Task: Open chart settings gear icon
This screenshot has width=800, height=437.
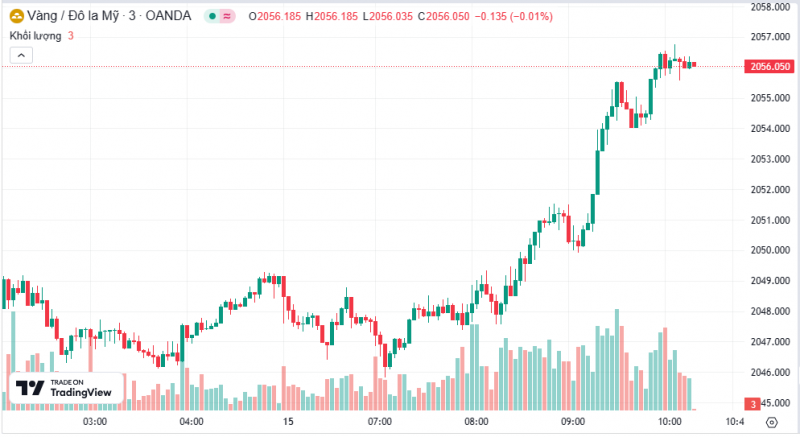Action: tap(770, 423)
